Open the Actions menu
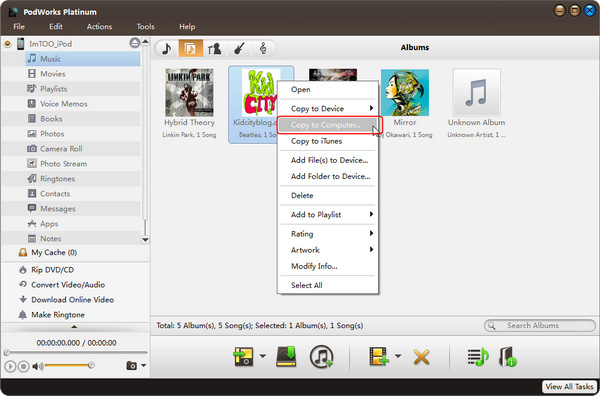This screenshot has width=600, height=396. point(99,27)
